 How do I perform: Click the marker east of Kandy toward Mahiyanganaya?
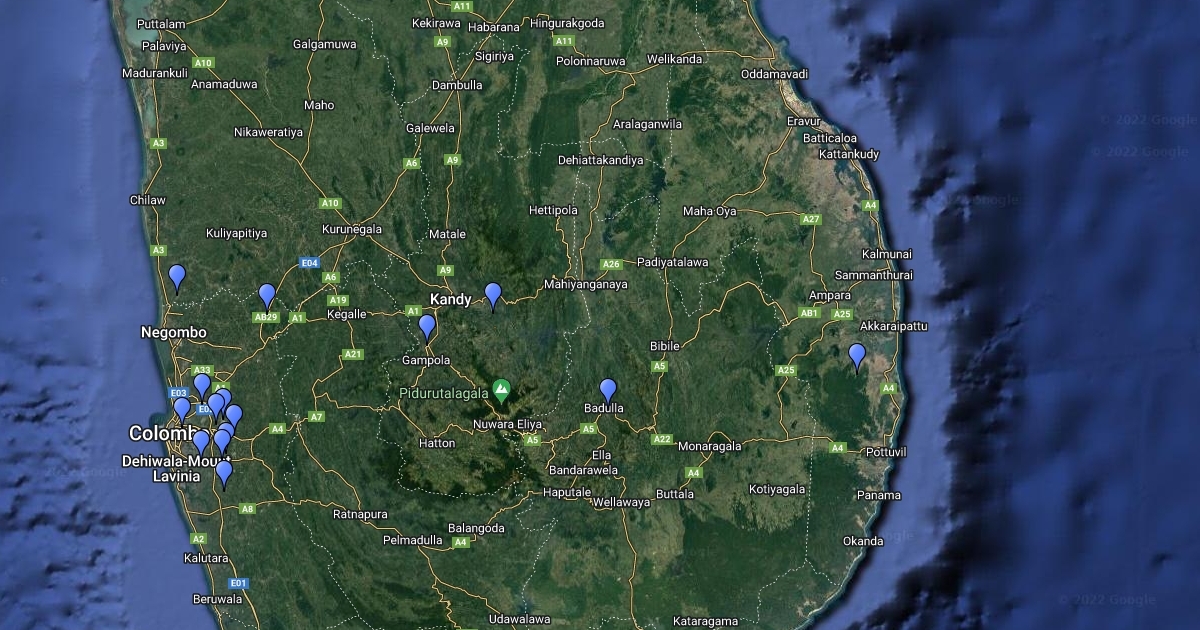click(493, 294)
